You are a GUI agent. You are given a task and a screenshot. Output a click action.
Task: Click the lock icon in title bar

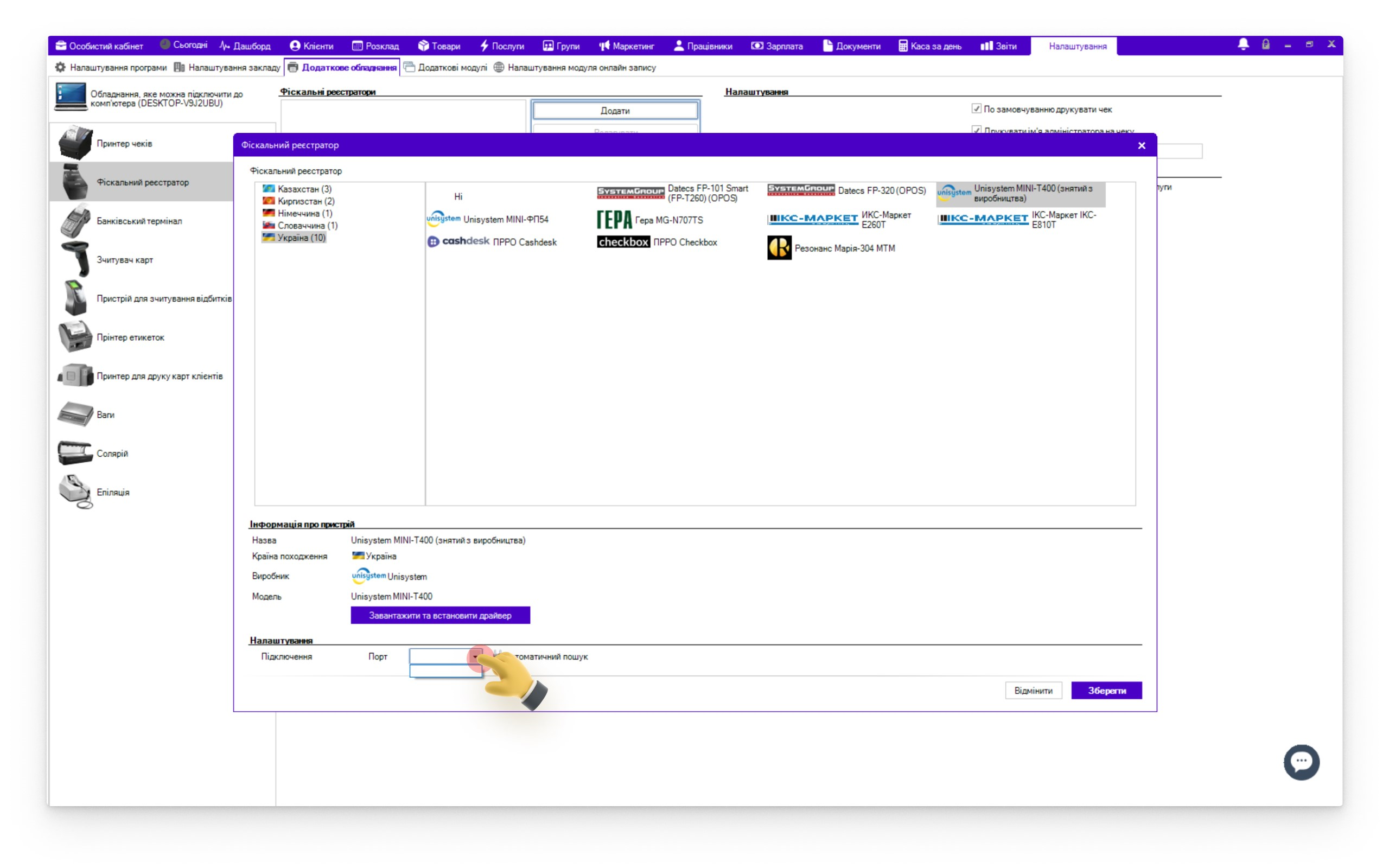click(x=1266, y=45)
